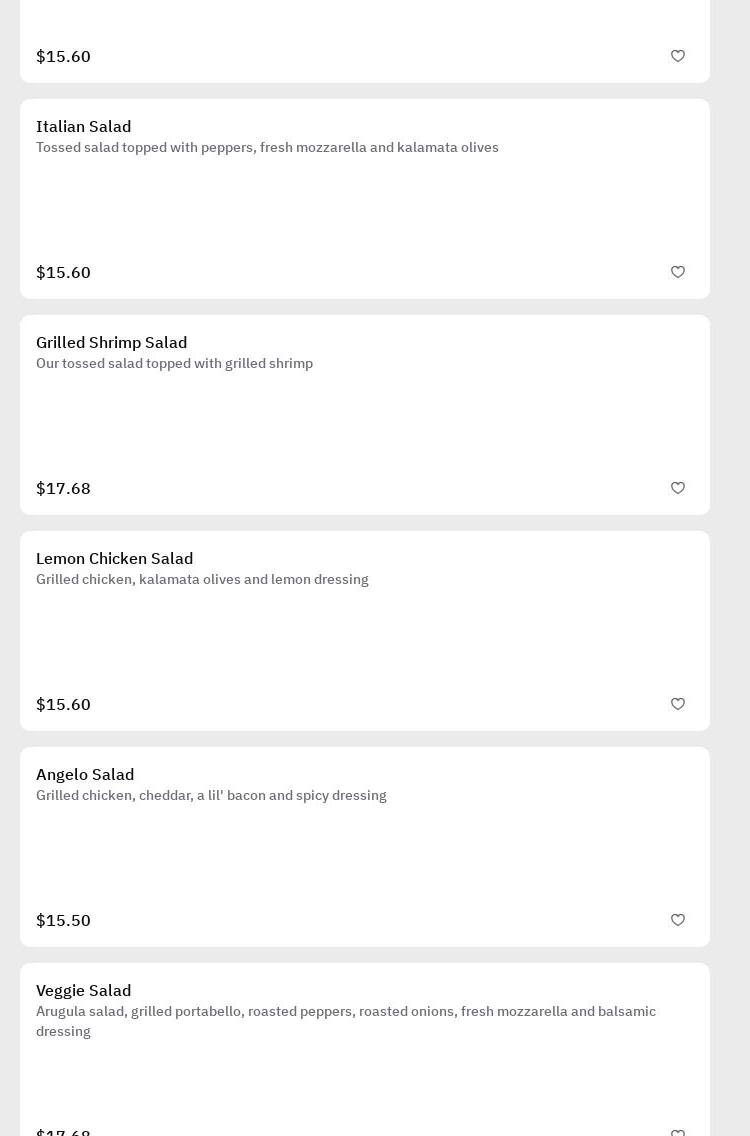The image size is (750, 1136).
Task: Save Veggie Salad with its heart icon
Action: click(678, 1132)
